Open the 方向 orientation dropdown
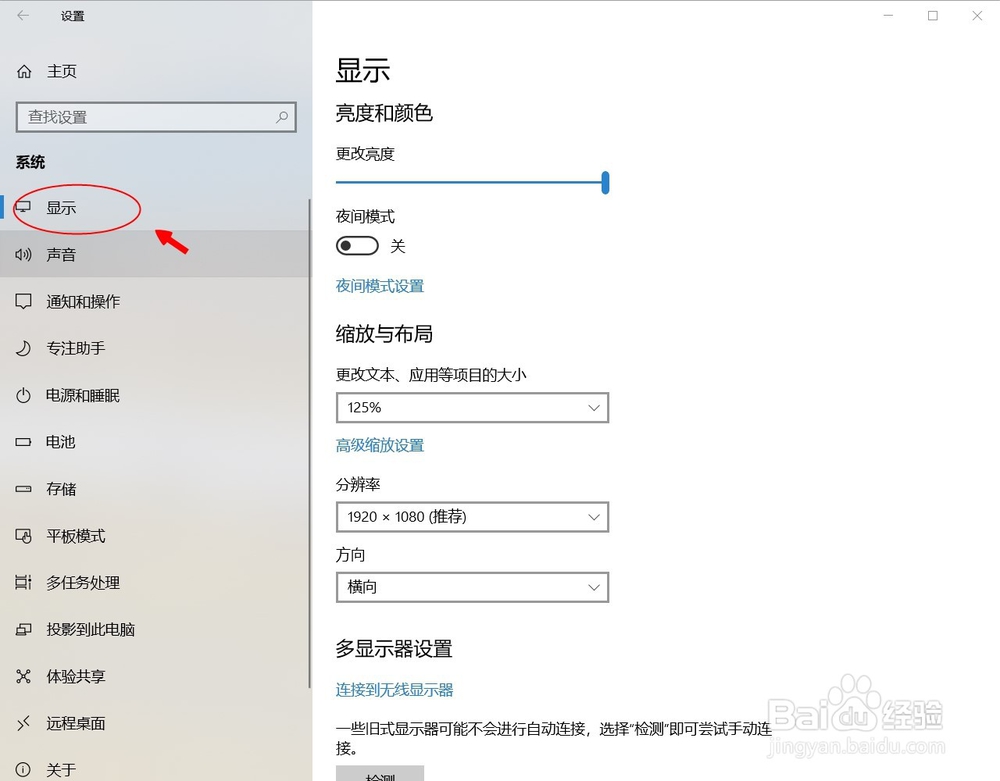The width and height of the screenshot is (1000, 781). 472,587
